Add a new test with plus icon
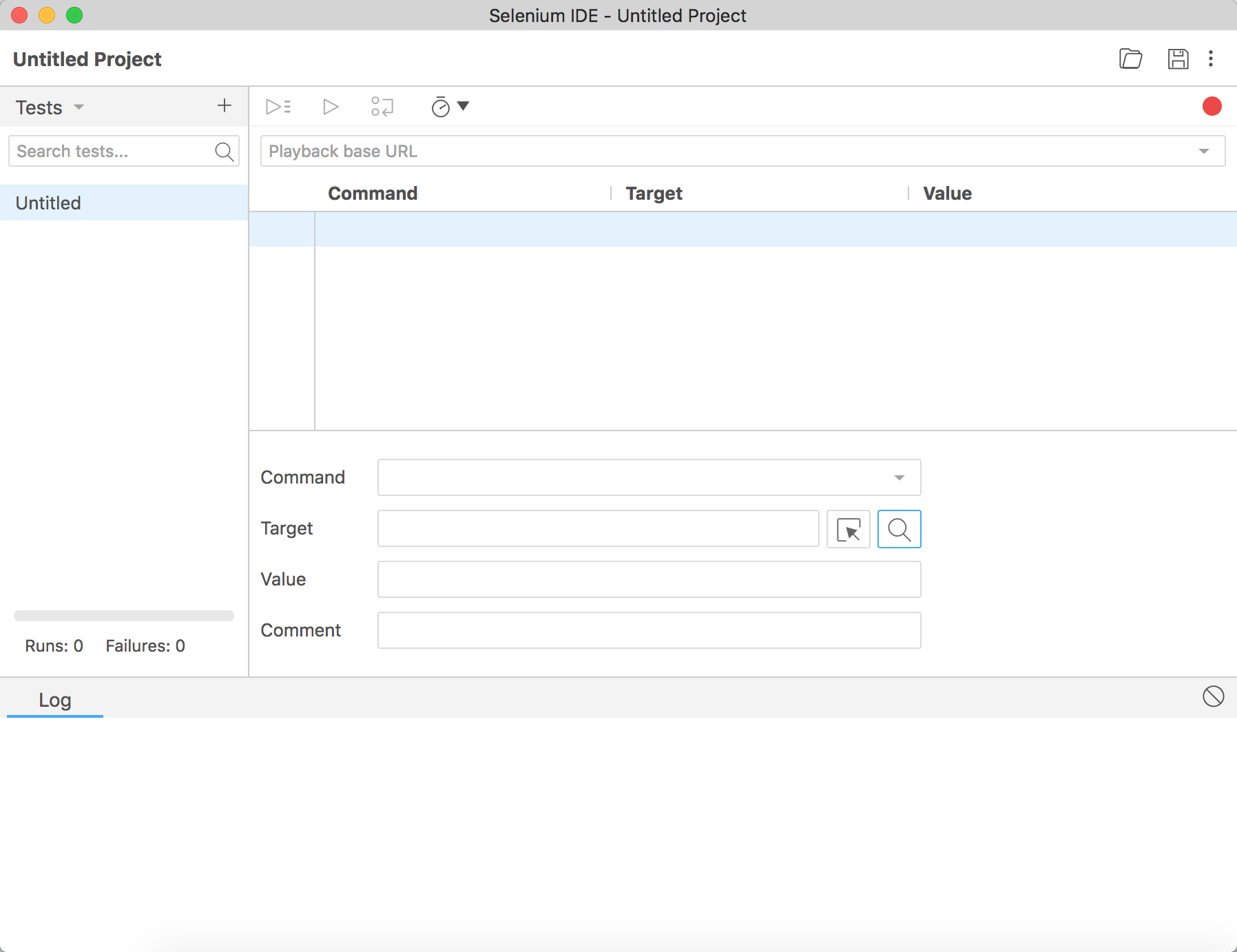The image size is (1237, 952). (x=224, y=105)
